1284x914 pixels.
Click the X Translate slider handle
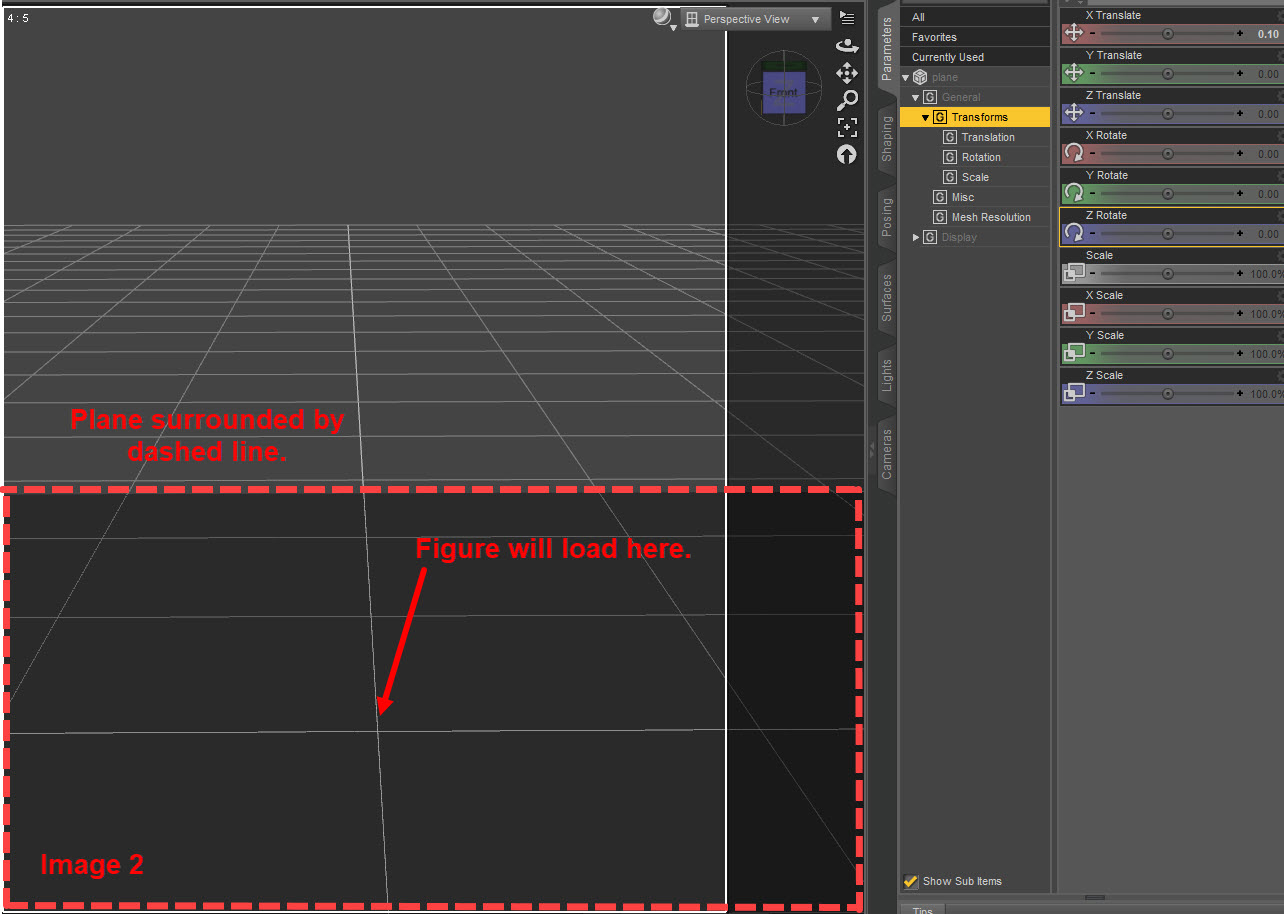pyautogui.click(x=1167, y=34)
